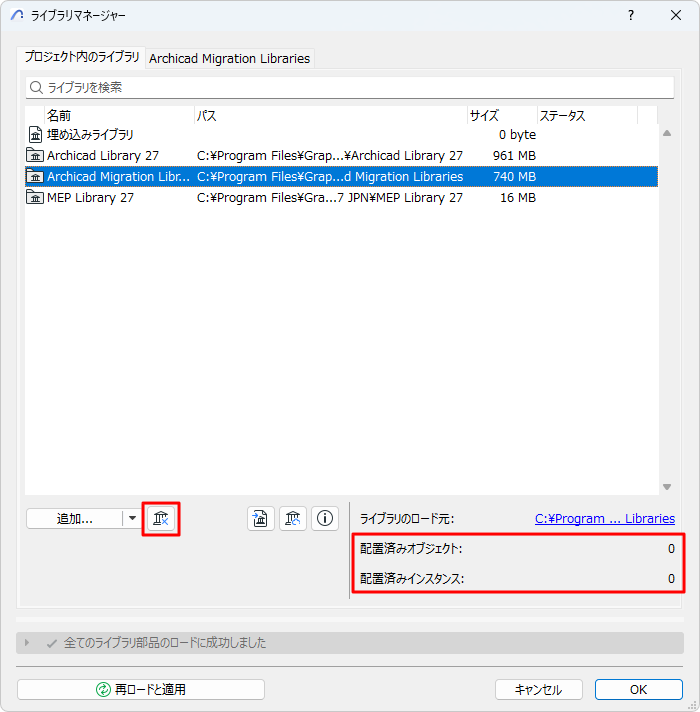Click the 740 MB size cell
The image size is (700, 712).
tap(514, 177)
